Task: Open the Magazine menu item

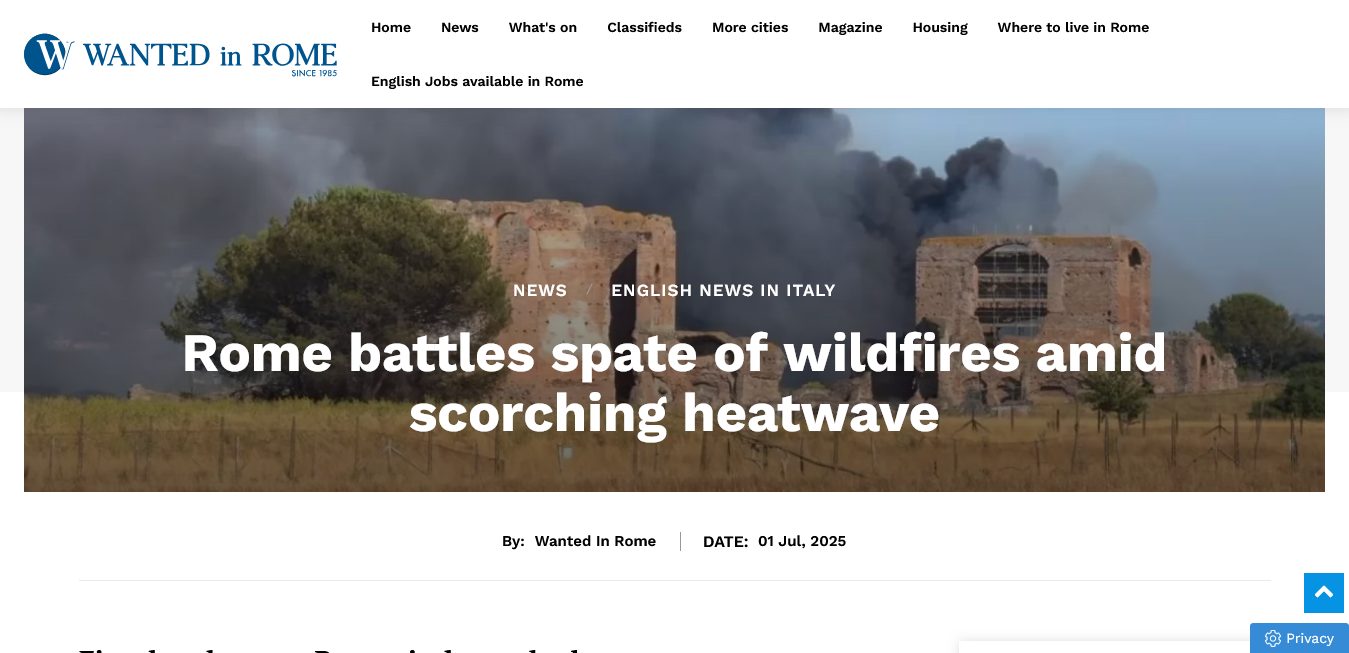Action: point(850,27)
